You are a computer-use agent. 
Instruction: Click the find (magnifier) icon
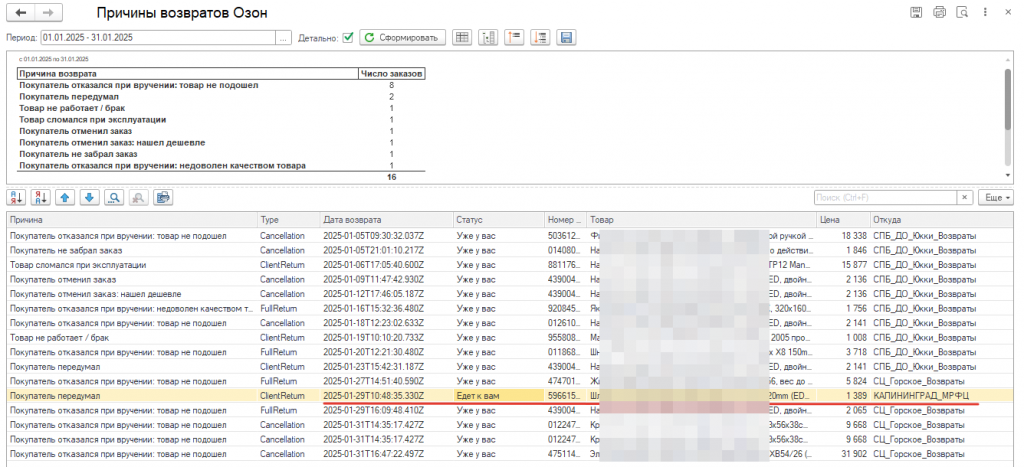[114, 197]
